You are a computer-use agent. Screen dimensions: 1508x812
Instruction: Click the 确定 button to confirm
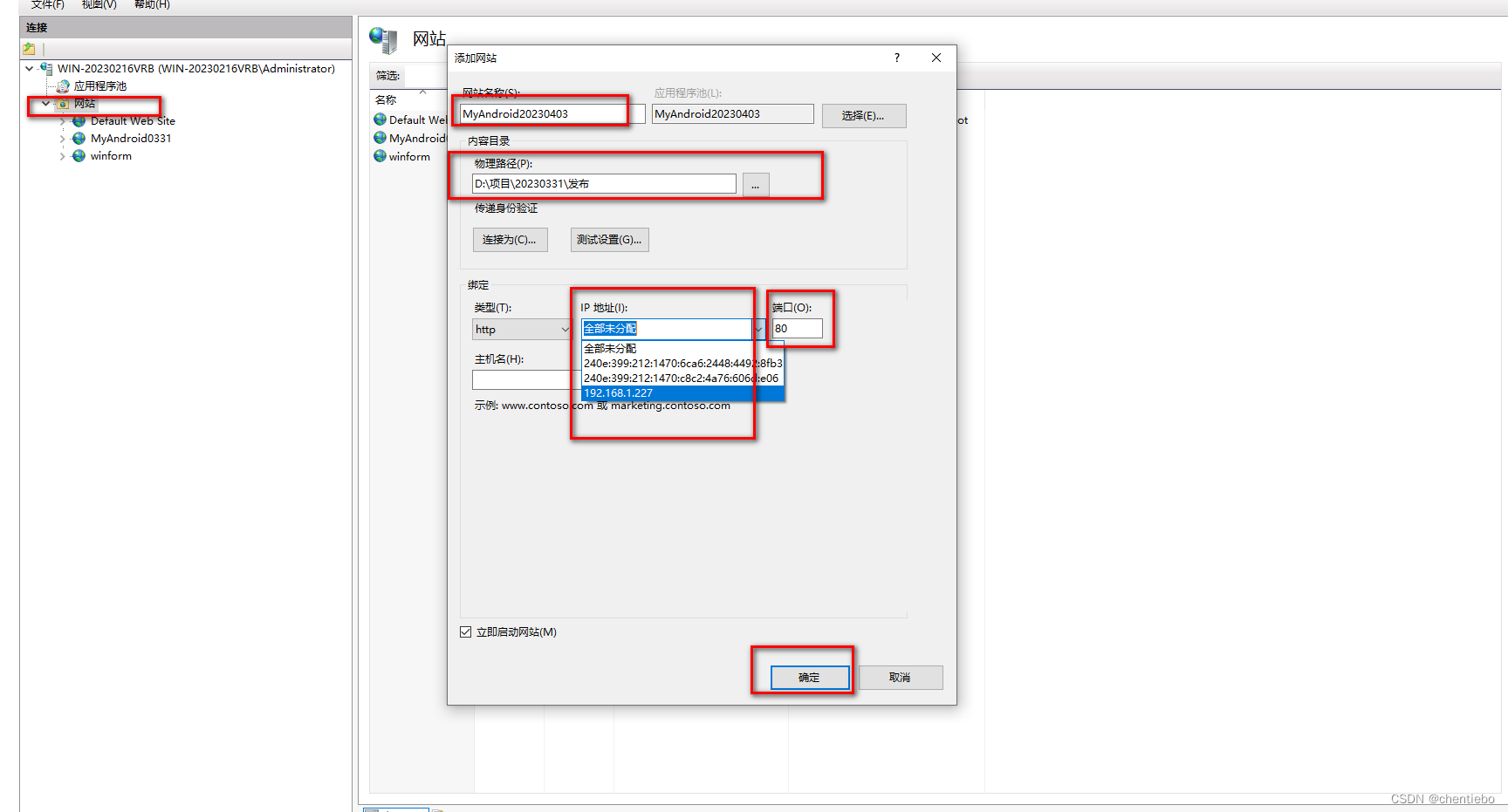point(810,677)
